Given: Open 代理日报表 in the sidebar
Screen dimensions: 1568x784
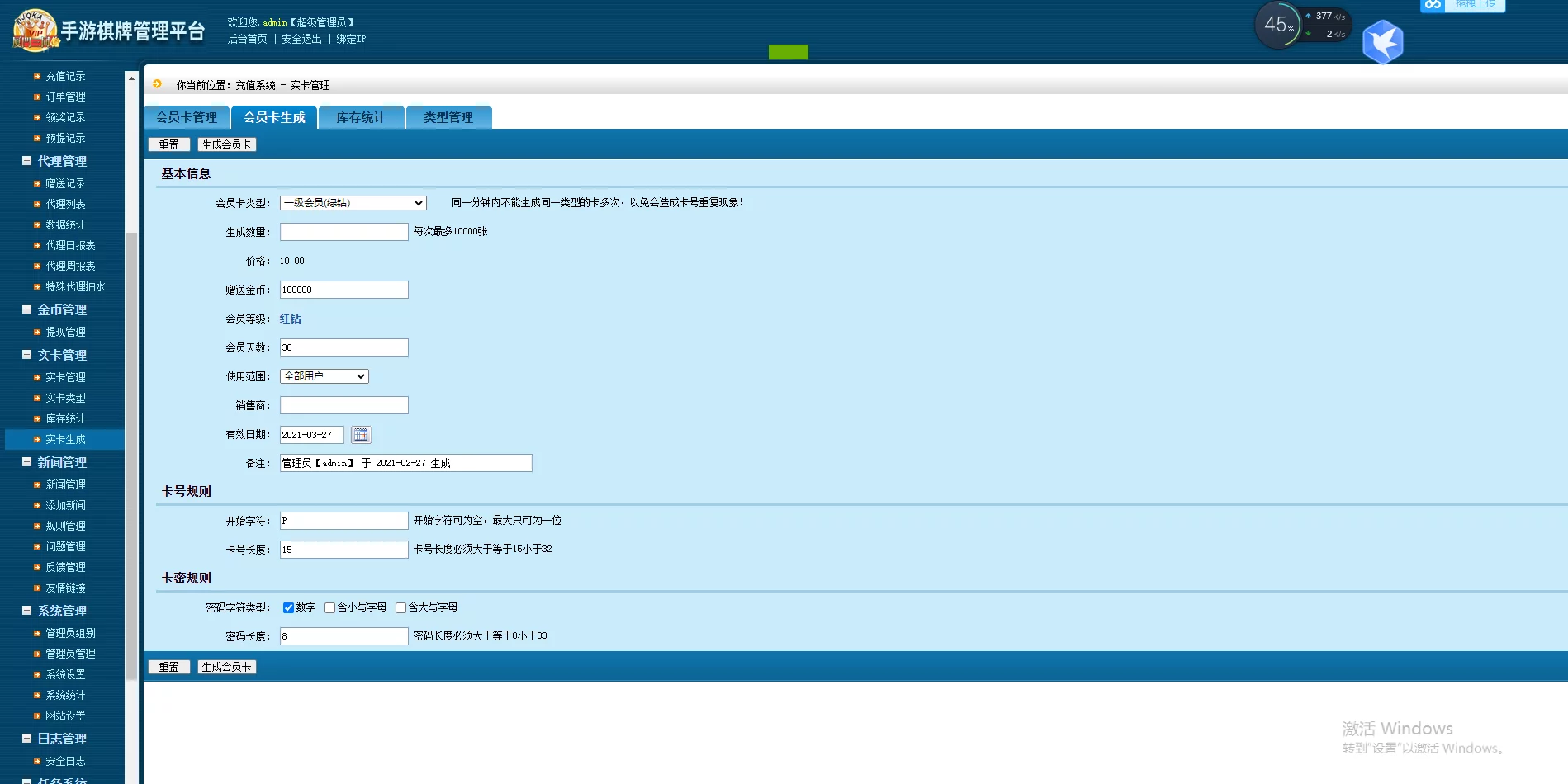Looking at the screenshot, I should [70, 245].
